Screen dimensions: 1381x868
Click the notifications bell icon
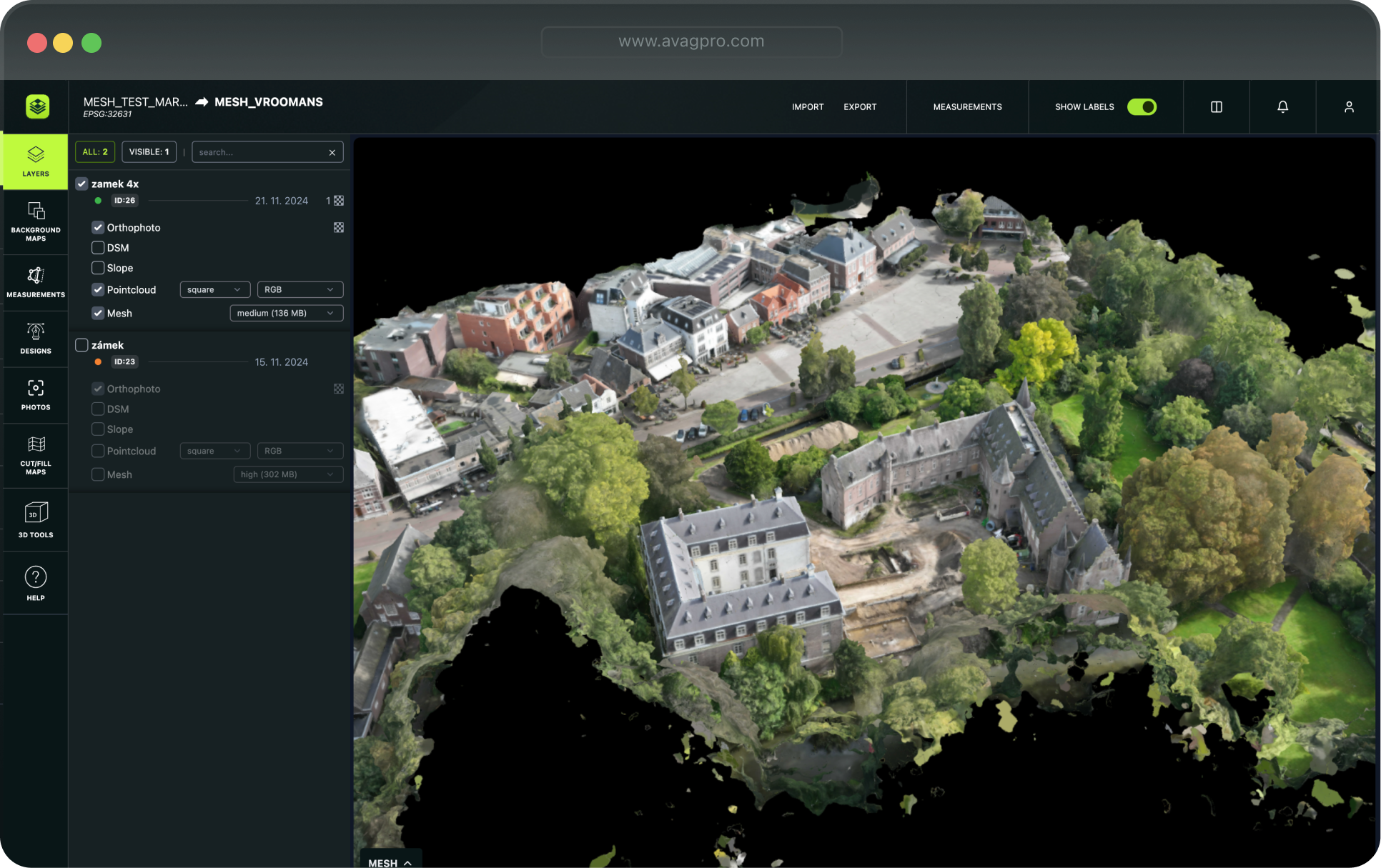tap(1282, 107)
